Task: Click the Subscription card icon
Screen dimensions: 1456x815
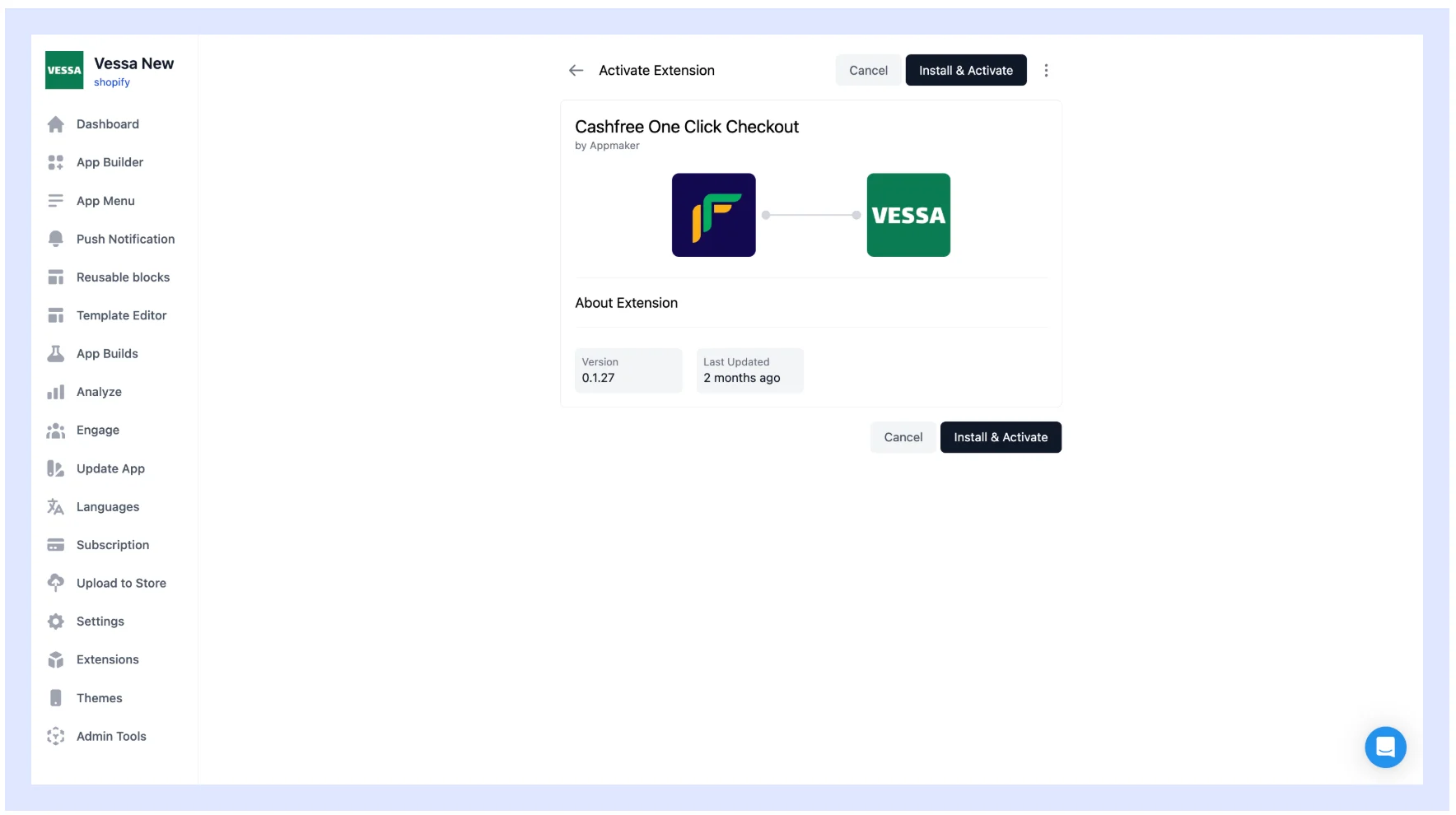Action: pyautogui.click(x=55, y=545)
